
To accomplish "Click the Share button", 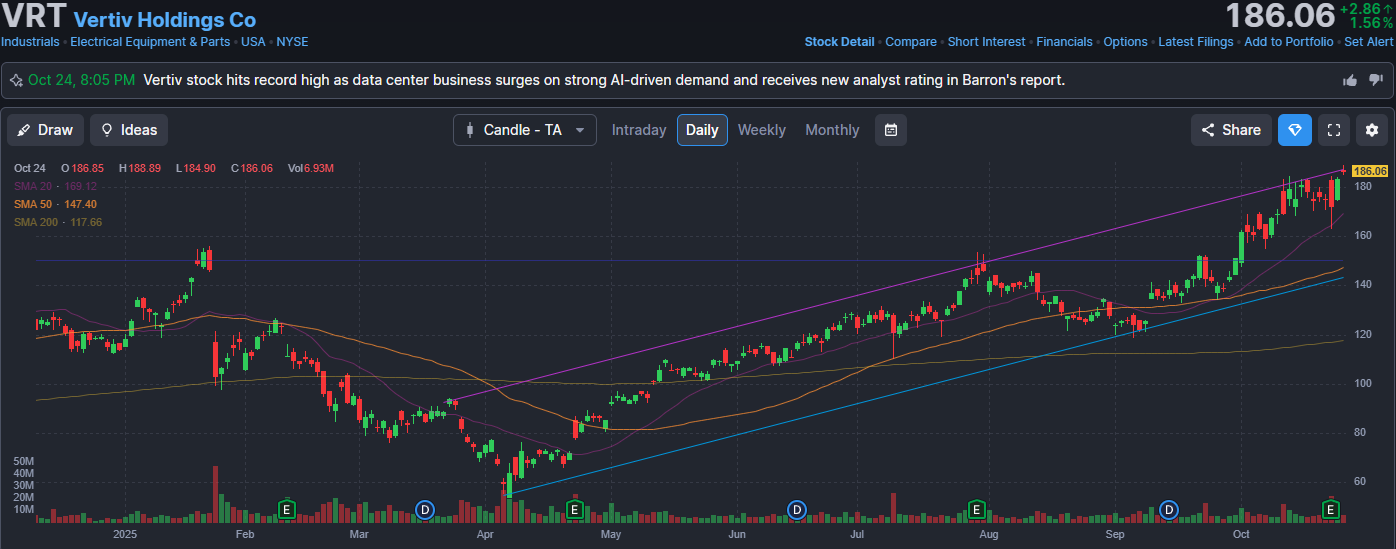I will (x=1231, y=130).
